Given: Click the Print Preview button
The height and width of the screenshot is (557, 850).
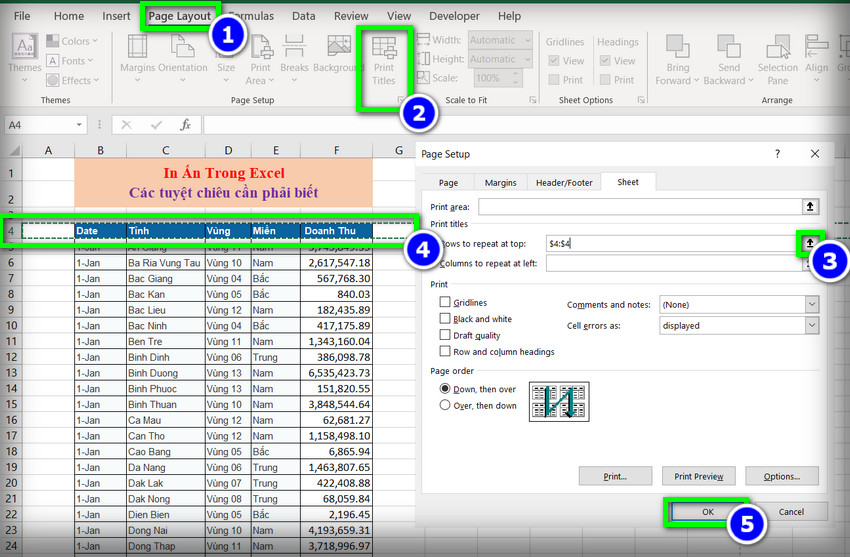Looking at the screenshot, I should (698, 476).
